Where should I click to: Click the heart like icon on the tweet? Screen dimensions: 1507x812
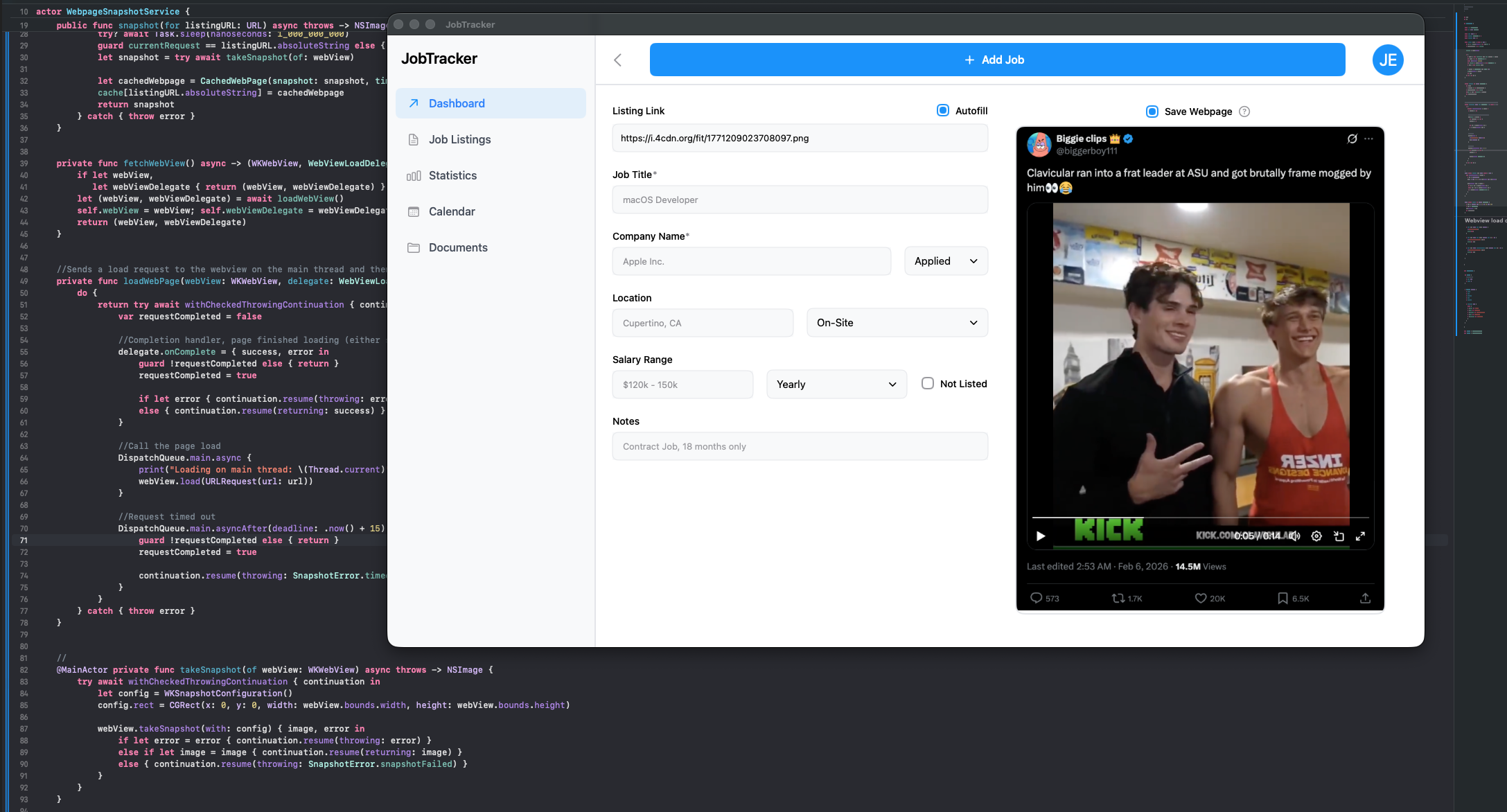(x=1201, y=598)
